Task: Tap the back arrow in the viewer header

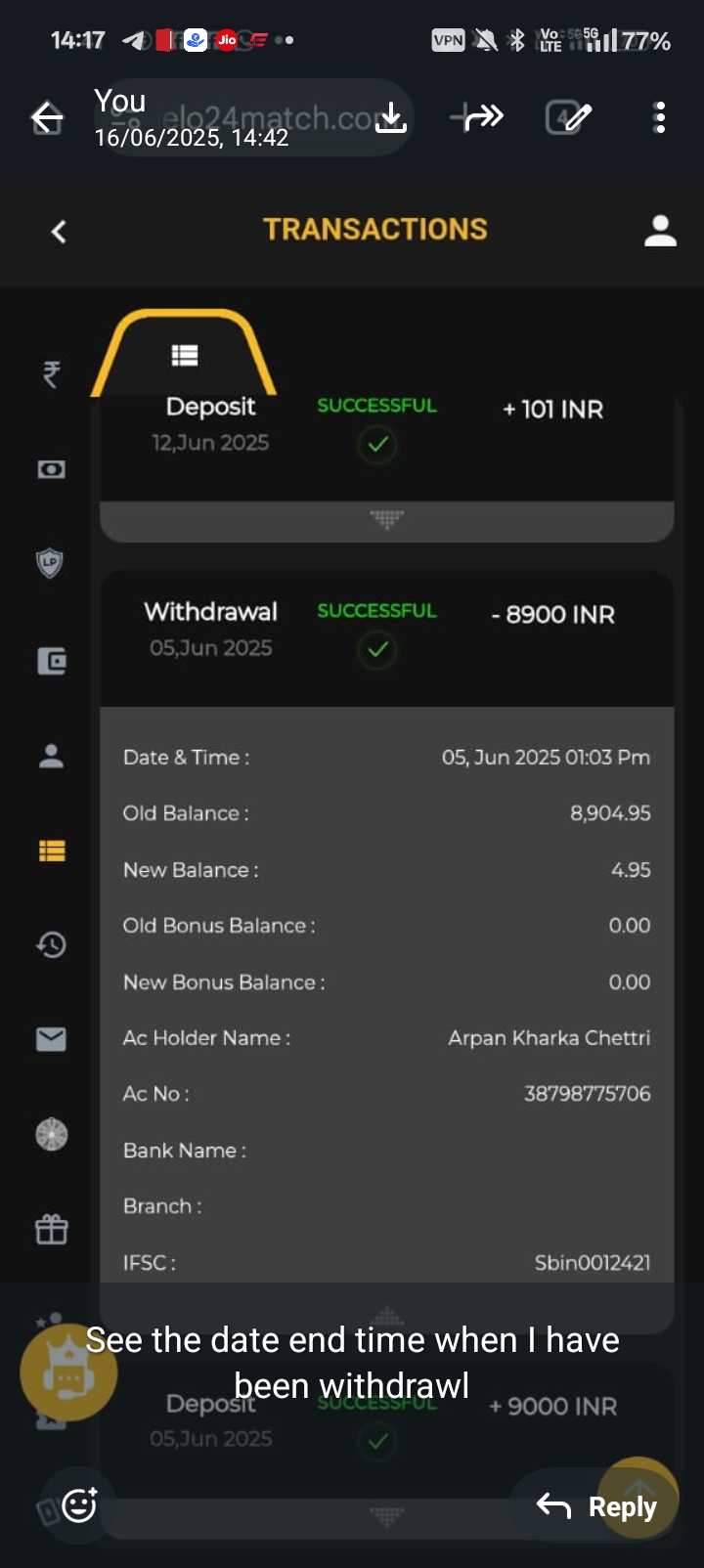Action: click(x=47, y=118)
